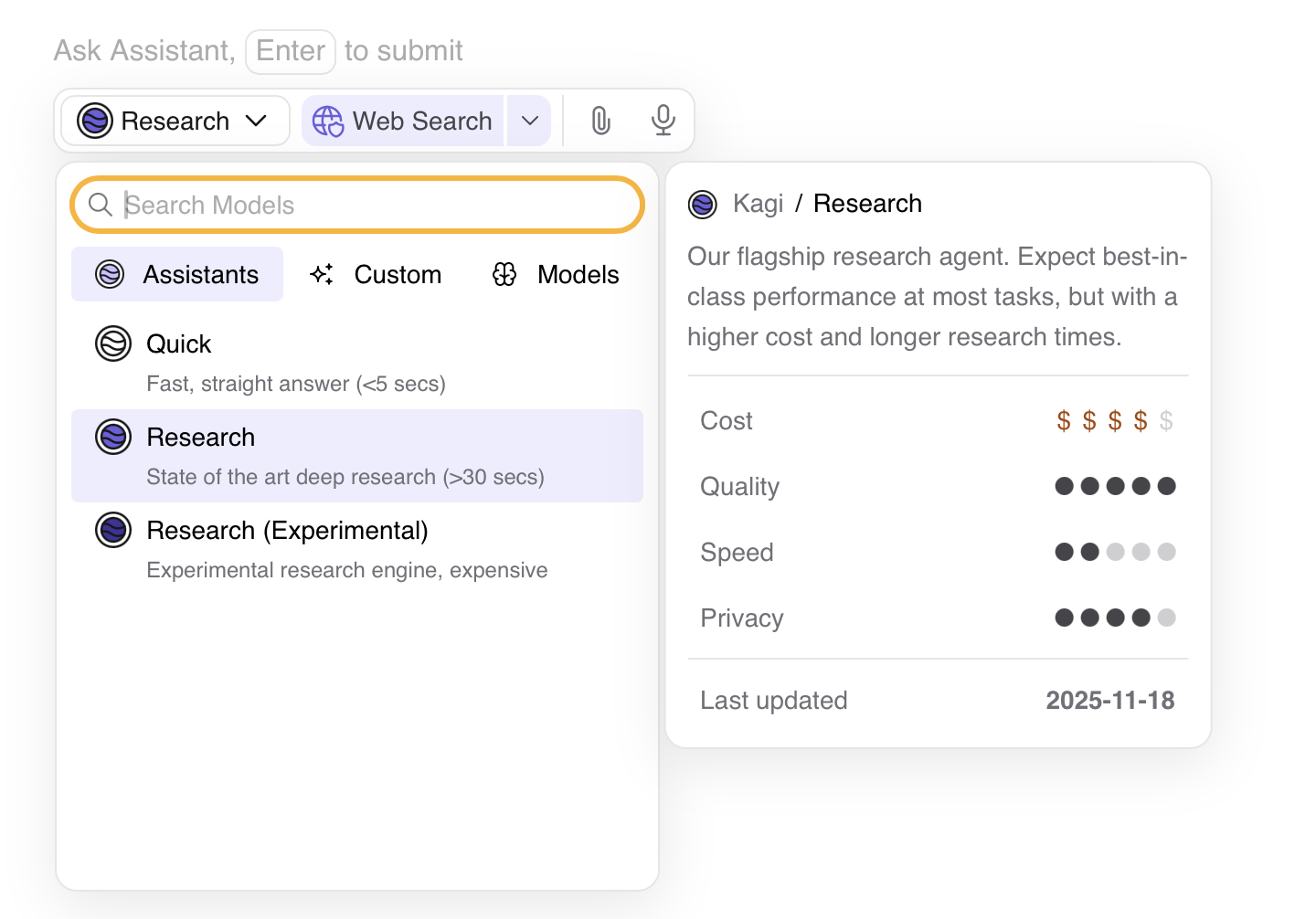Click the Quick assistant icon
The image size is (1316, 919).
point(113,343)
